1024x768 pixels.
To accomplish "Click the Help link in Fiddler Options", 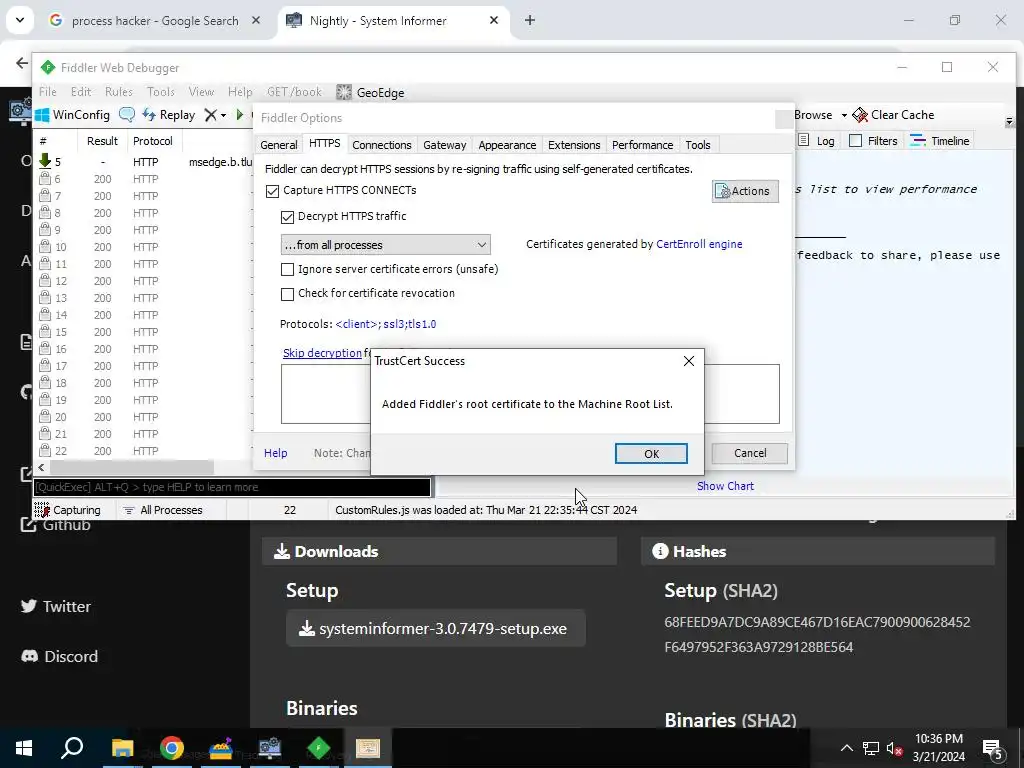I will 276,453.
